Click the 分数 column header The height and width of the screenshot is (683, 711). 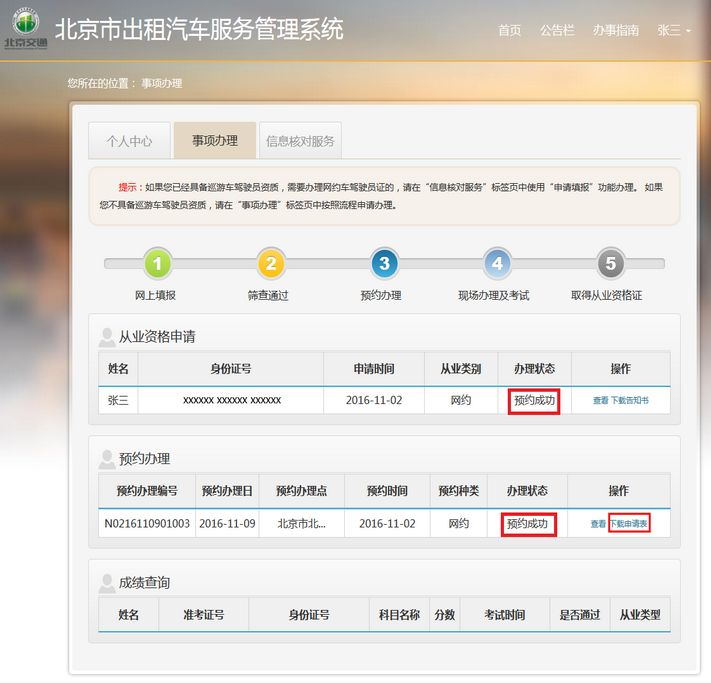[x=444, y=615]
